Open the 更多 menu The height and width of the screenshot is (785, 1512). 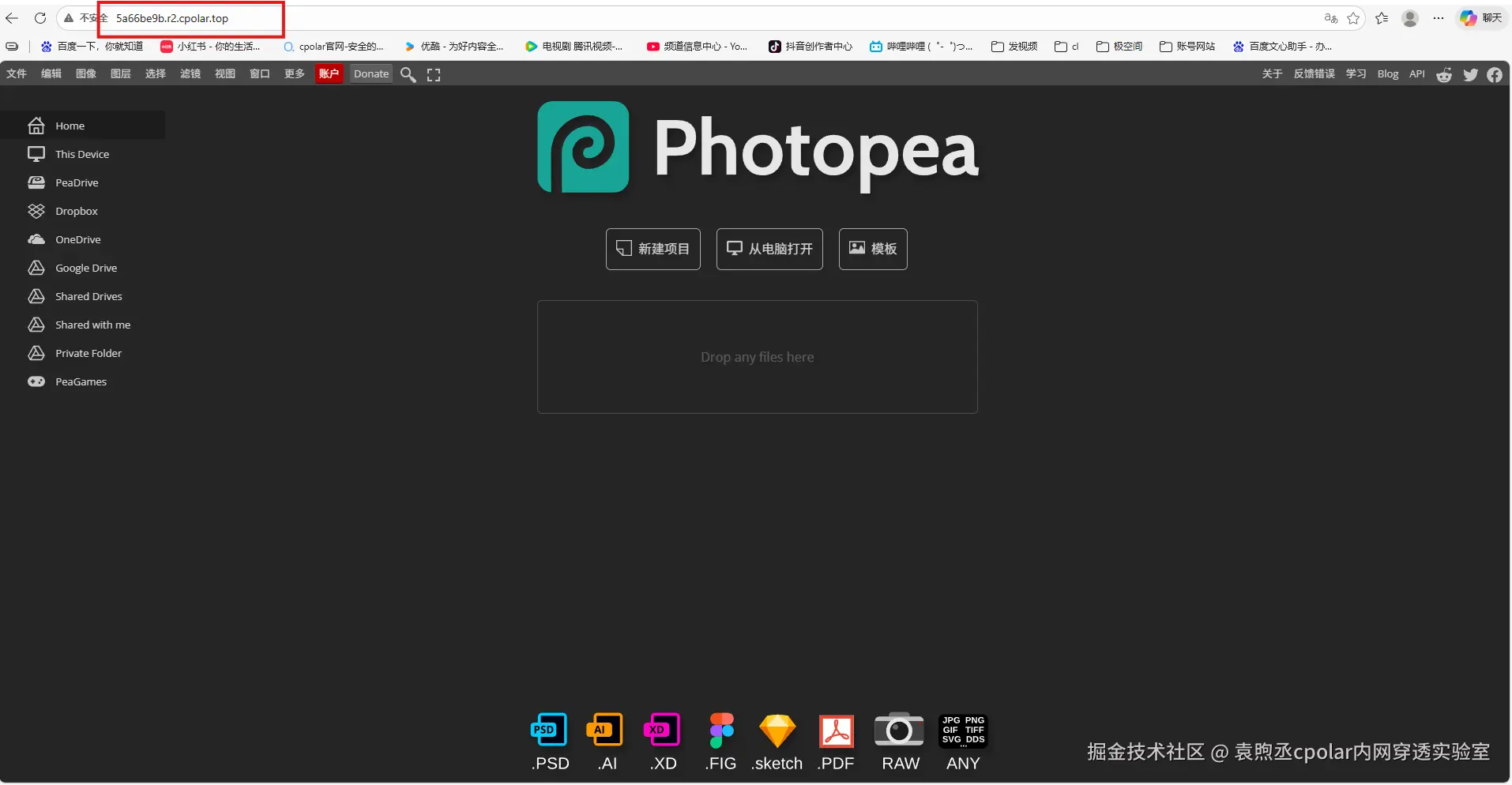point(293,73)
